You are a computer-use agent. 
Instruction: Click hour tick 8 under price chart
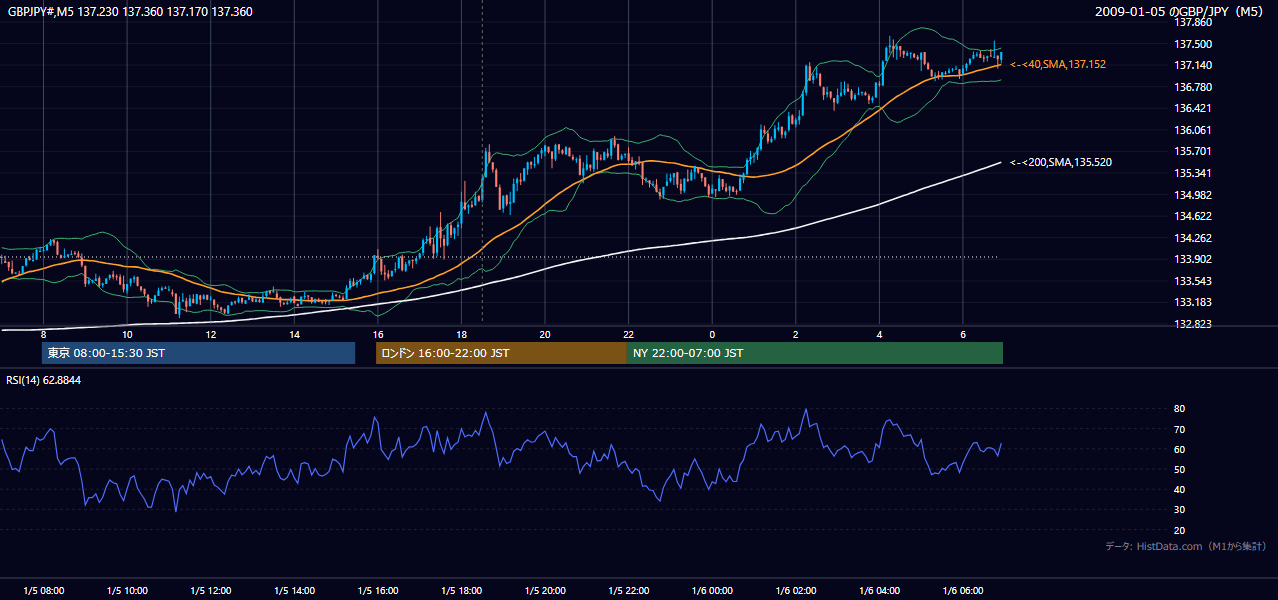(x=43, y=334)
